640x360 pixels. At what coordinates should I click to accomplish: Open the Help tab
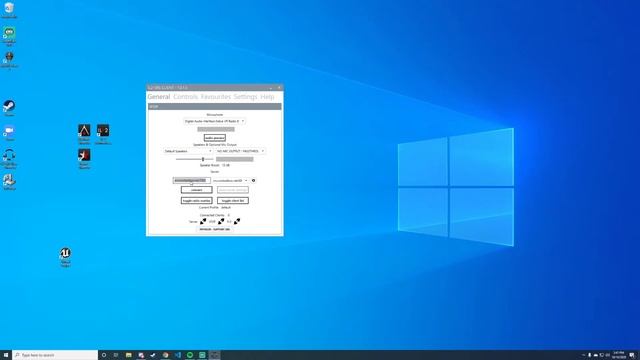267,97
